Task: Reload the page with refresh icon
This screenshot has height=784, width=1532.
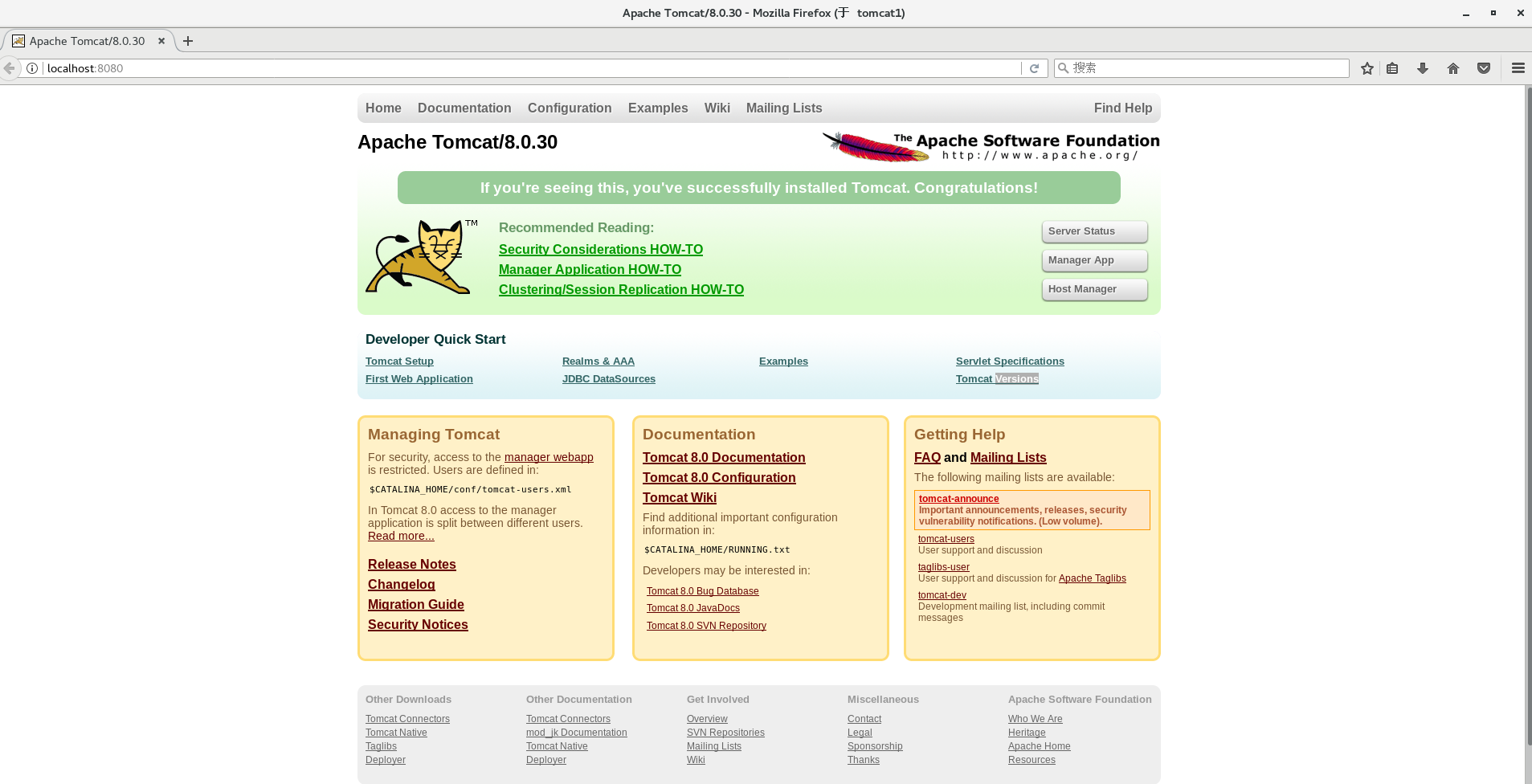Action: click(1035, 68)
